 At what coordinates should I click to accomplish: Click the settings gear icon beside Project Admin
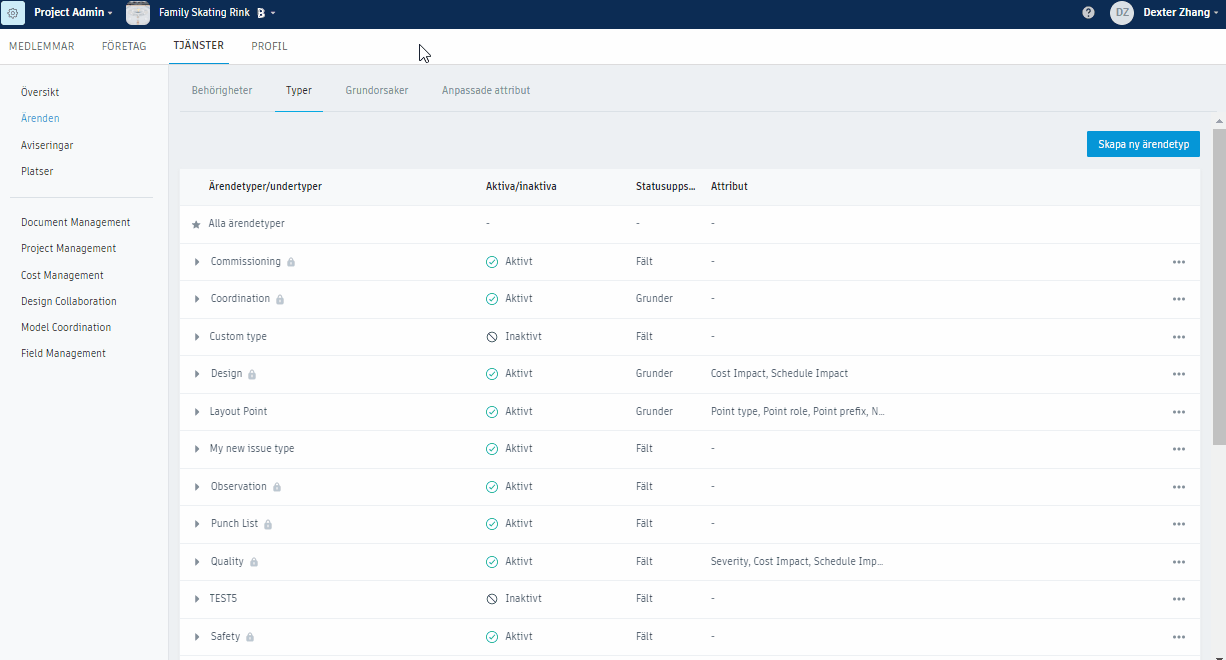pyautogui.click(x=13, y=13)
